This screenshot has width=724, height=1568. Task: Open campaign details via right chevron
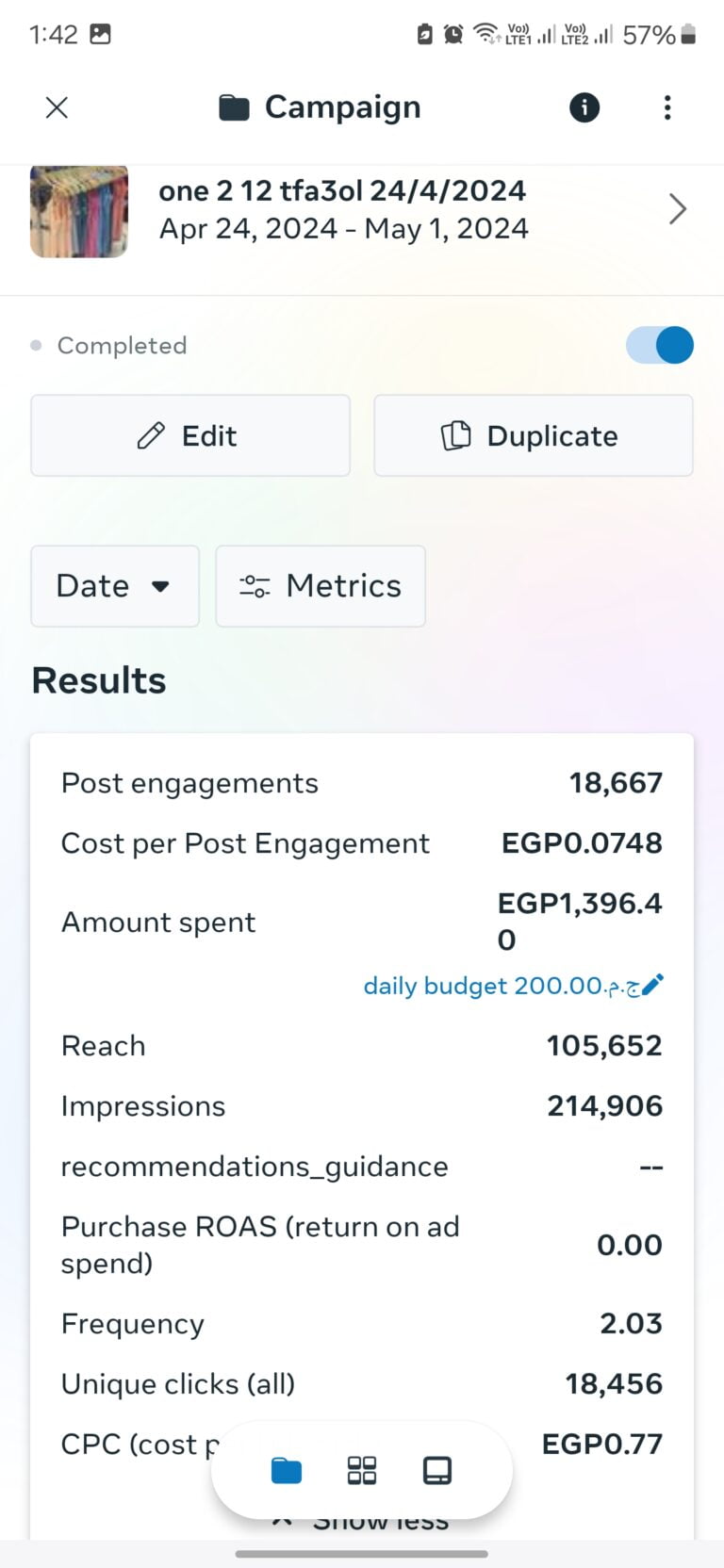[677, 209]
